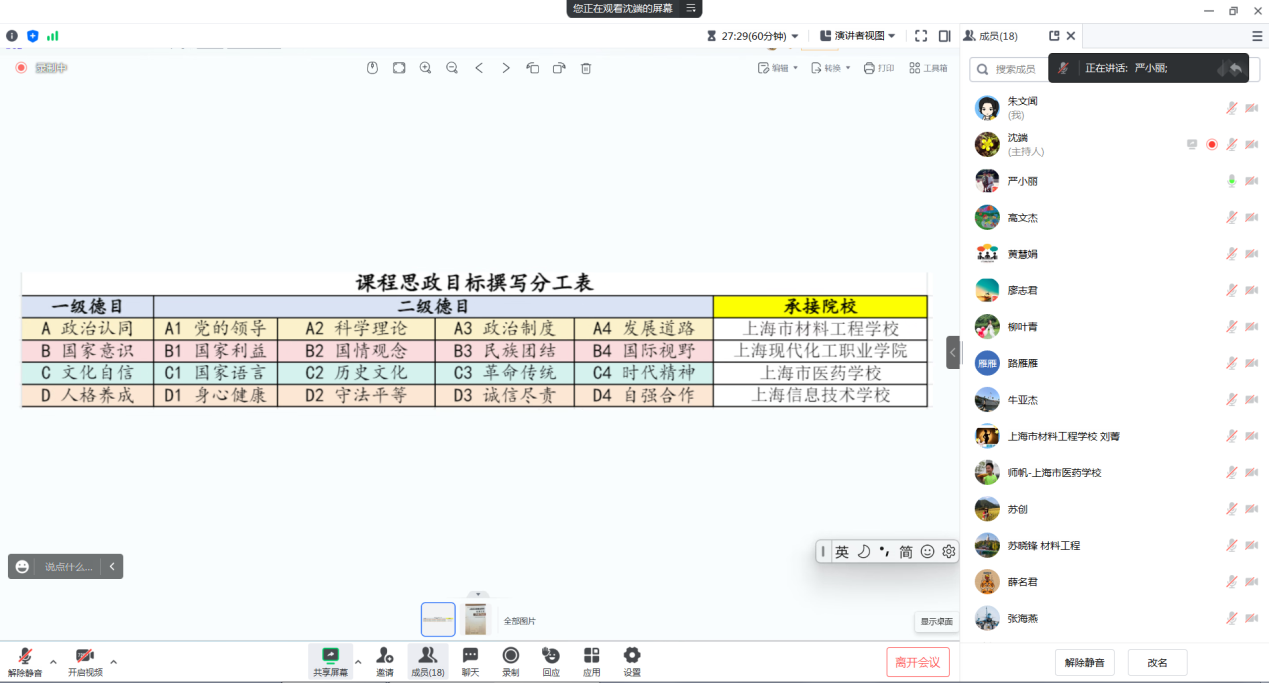This screenshot has width=1269, height=683.
Task: Open the 聊天 chat panel
Action: click(x=470, y=660)
